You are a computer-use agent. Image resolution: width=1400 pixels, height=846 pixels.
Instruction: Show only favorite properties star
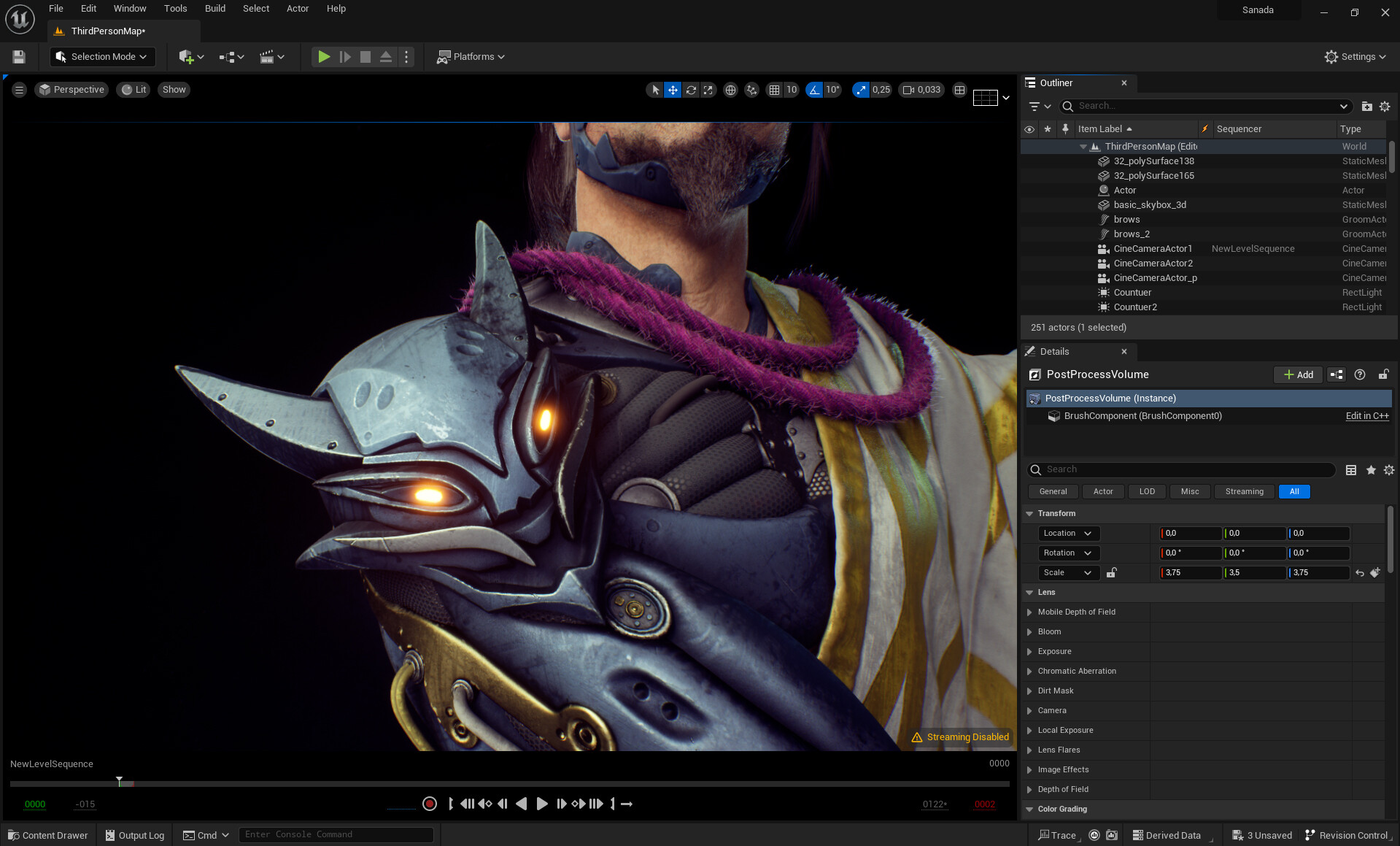tap(1371, 470)
